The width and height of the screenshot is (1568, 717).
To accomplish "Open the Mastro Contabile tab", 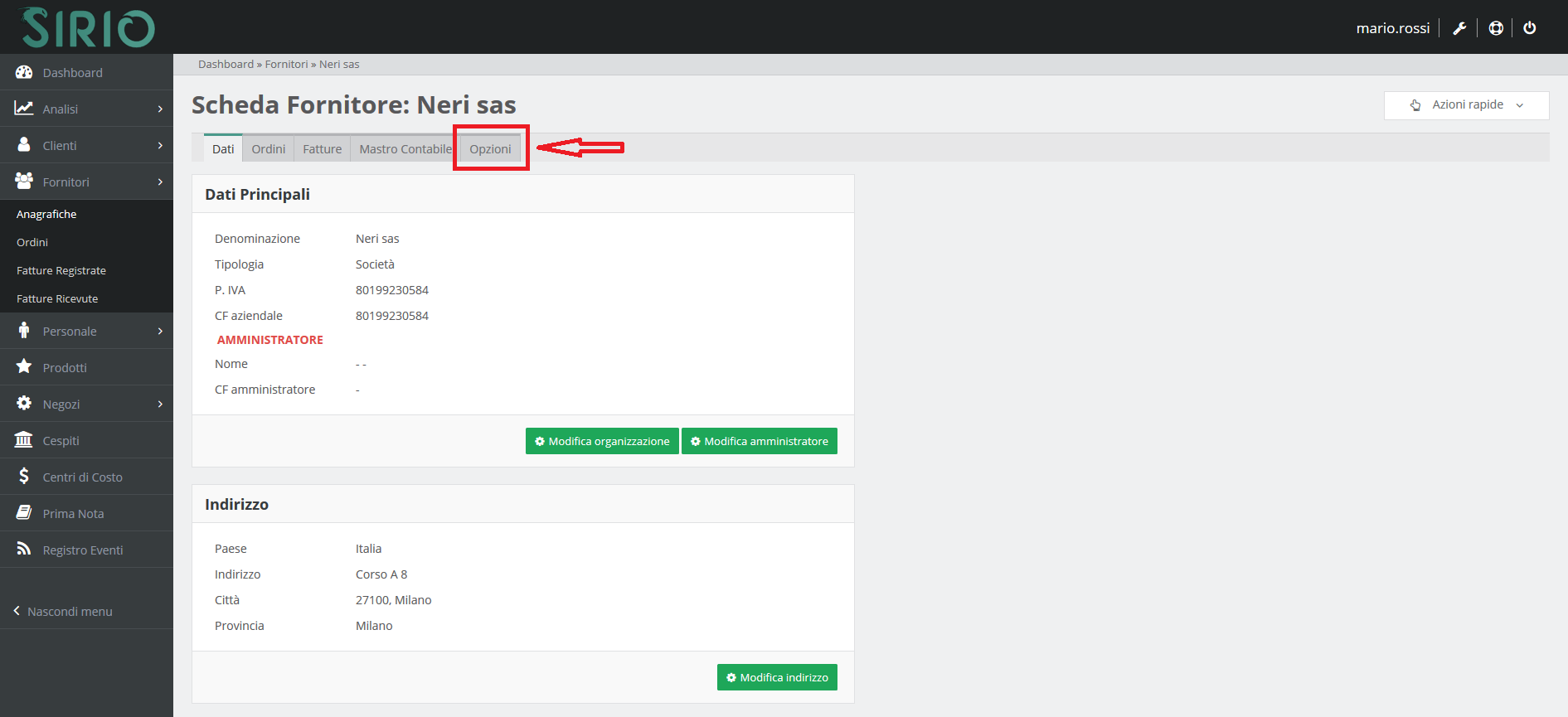I will 405,149.
